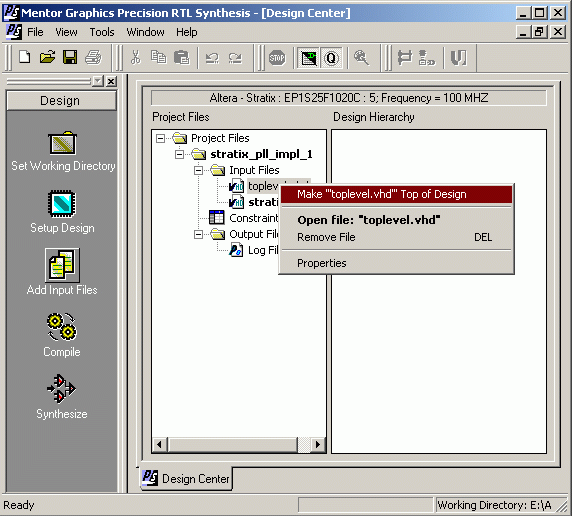572x516 pixels.
Task: Collapse the Input Files folder
Action: [x=198, y=170]
